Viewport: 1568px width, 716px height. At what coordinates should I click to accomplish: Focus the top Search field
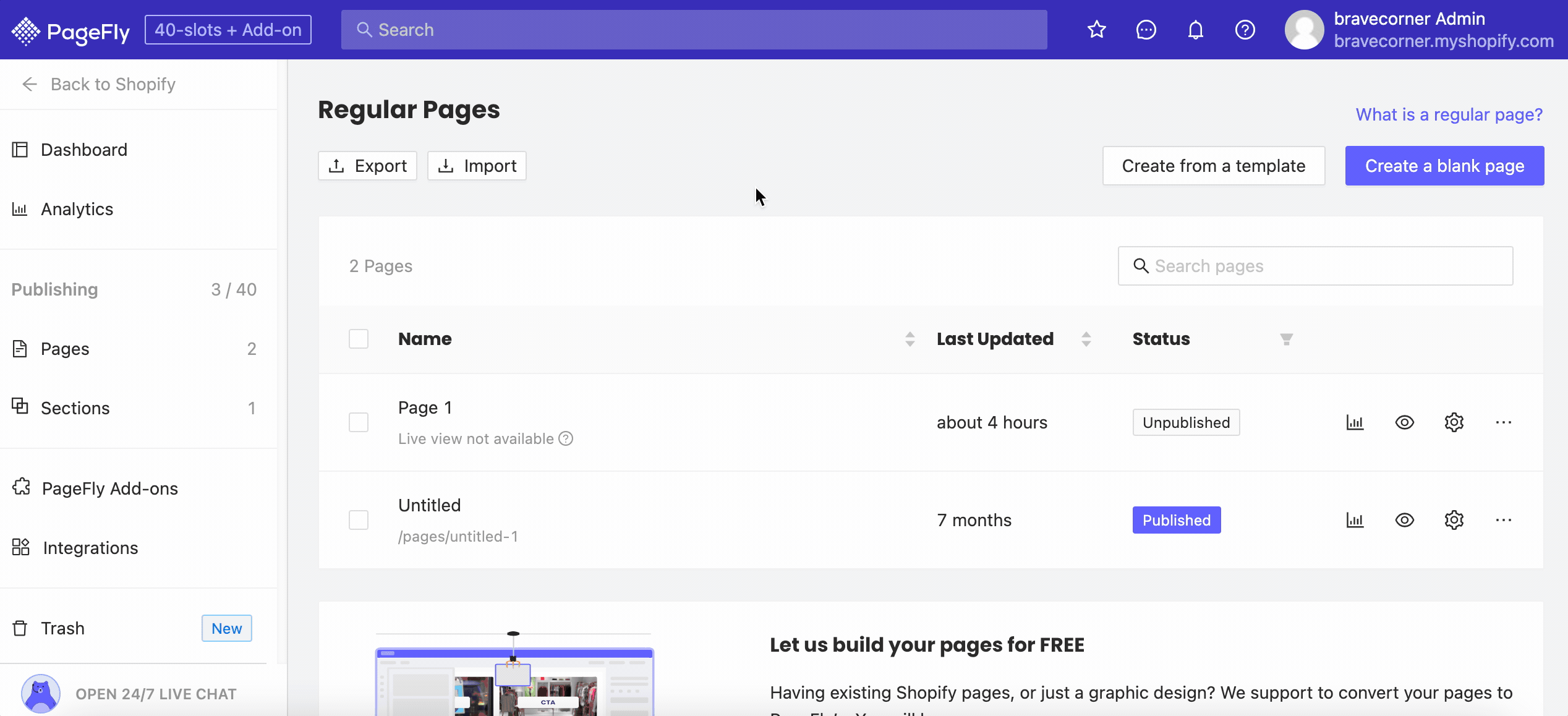tap(694, 30)
